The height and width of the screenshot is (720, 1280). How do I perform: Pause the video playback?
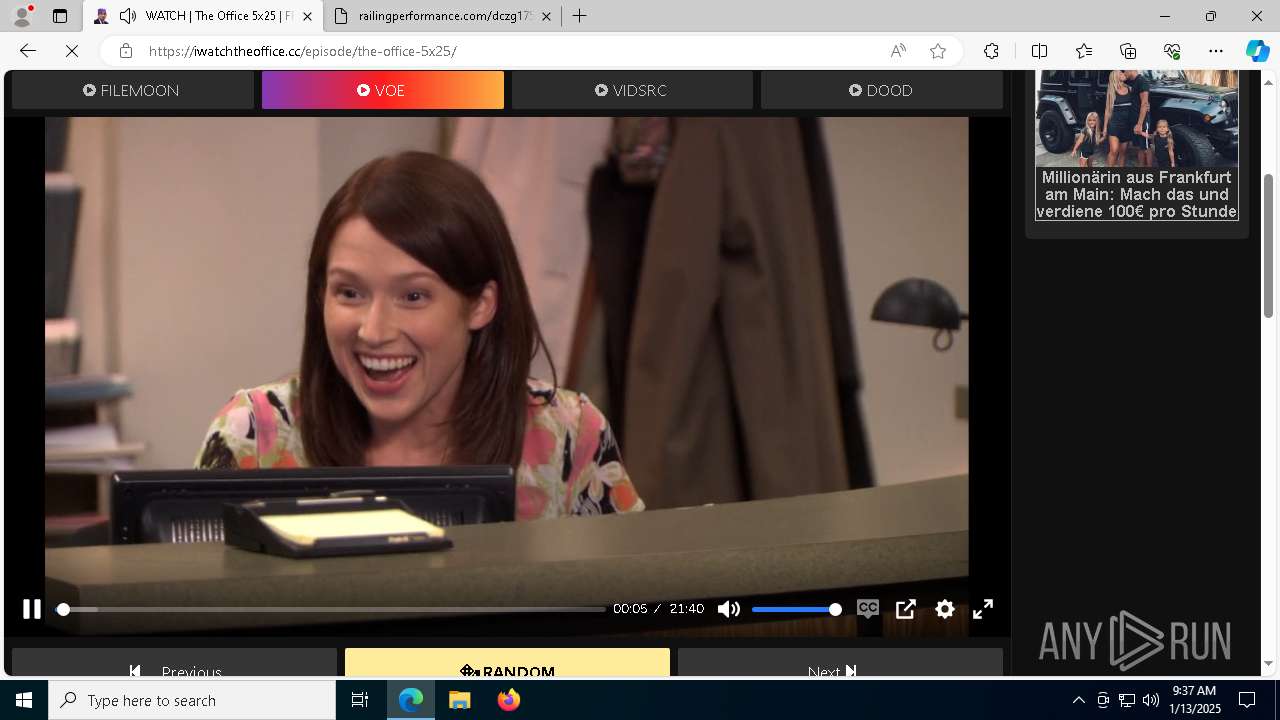pos(31,609)
